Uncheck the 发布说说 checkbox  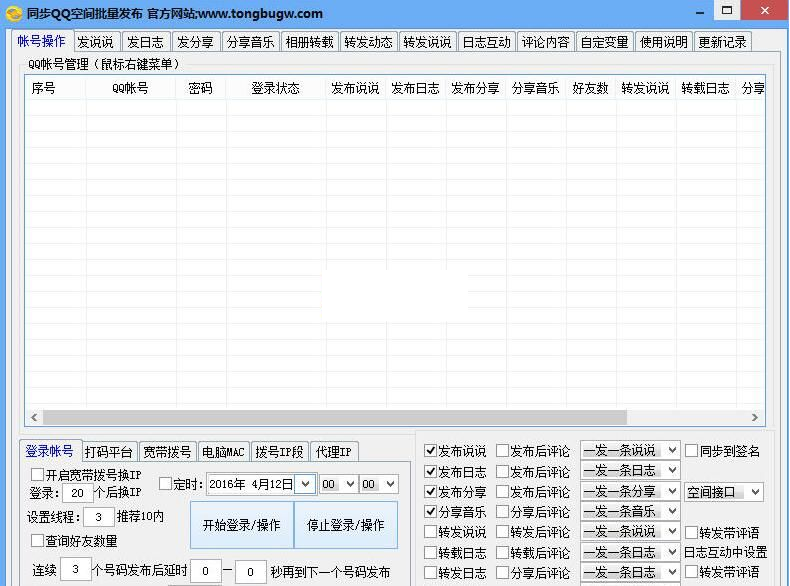[431, 451]
